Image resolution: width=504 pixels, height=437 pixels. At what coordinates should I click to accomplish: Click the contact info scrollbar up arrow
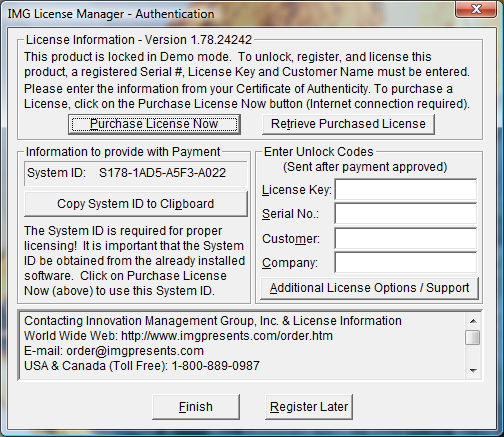tap(473, 321)
